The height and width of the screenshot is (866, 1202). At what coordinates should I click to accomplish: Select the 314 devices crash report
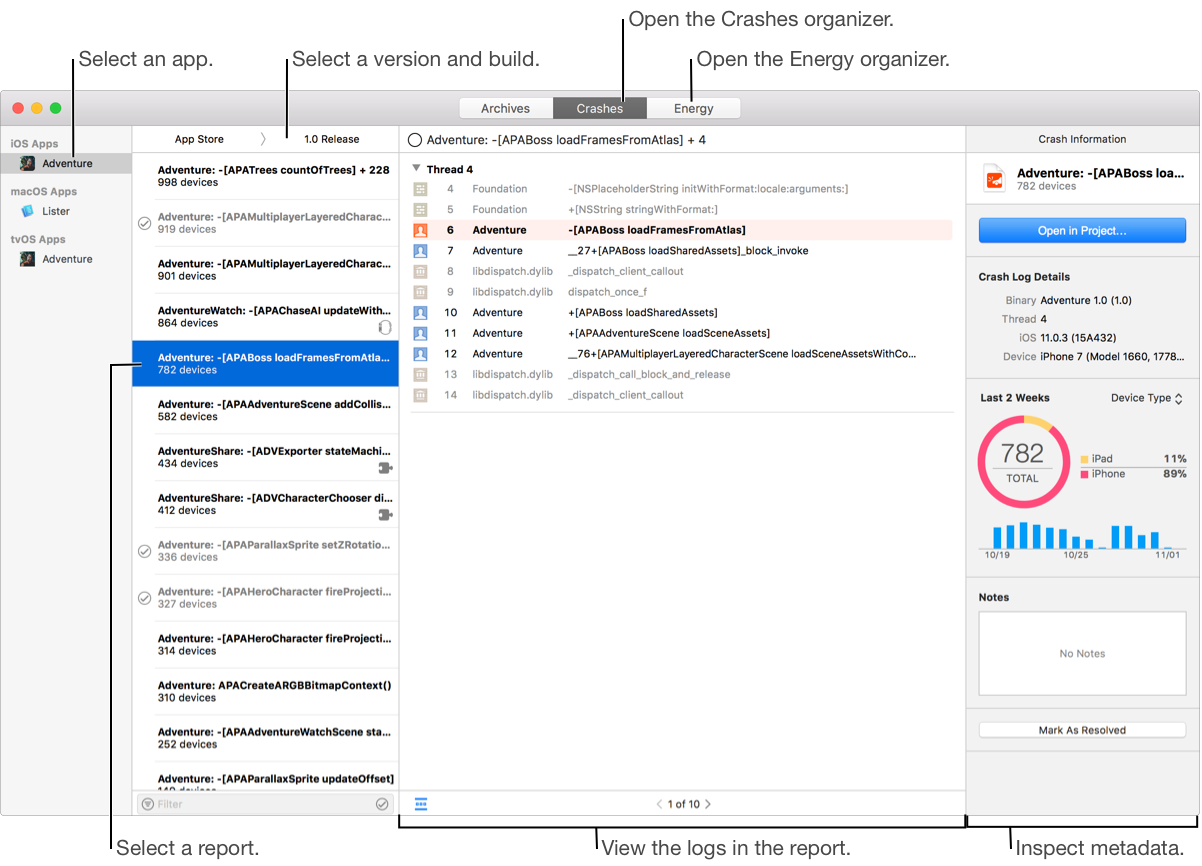click(266, 644)
